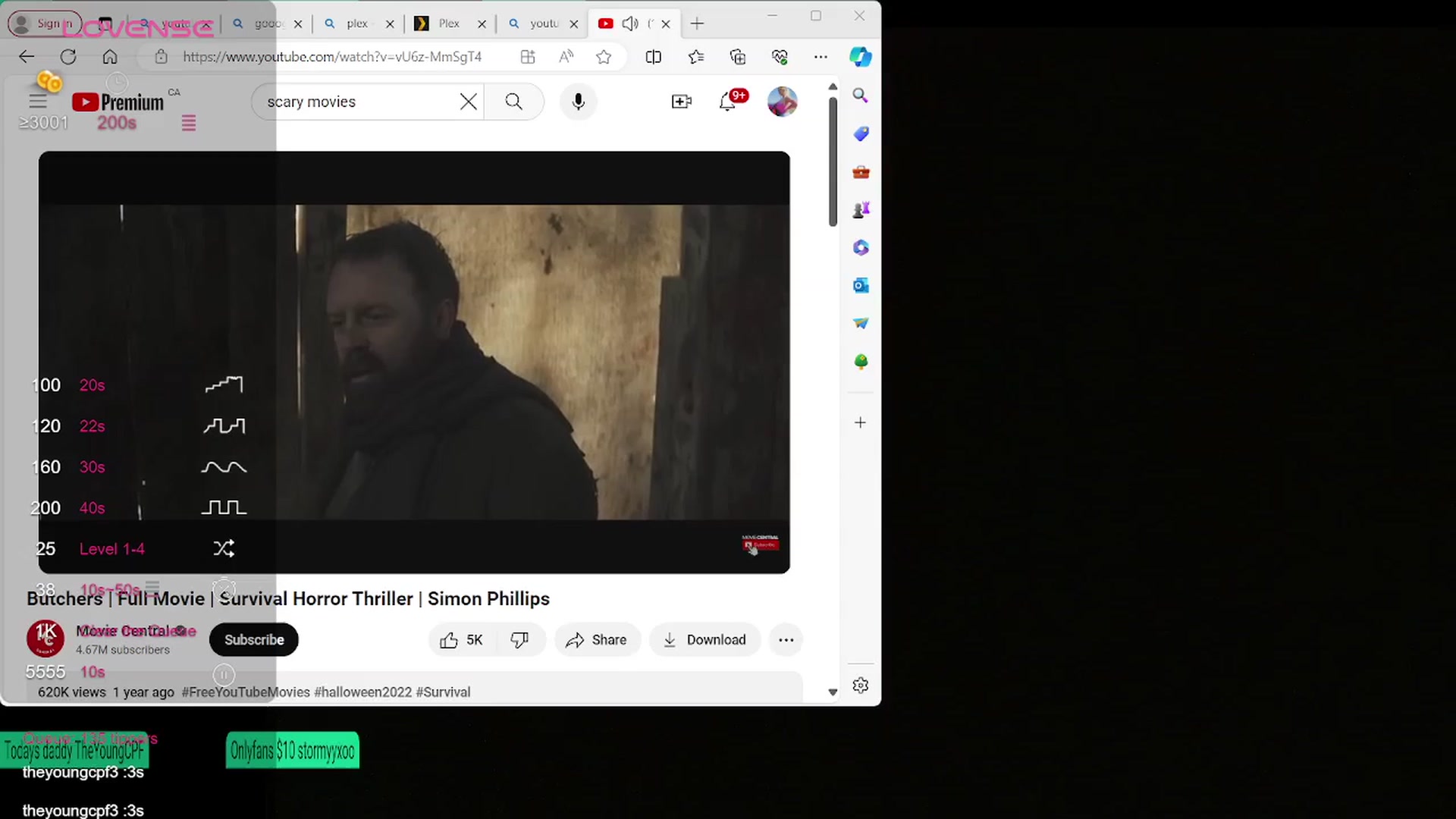Mute audio on the playing YouTube tab
The image size is (1456, 819).
(629, 24)
